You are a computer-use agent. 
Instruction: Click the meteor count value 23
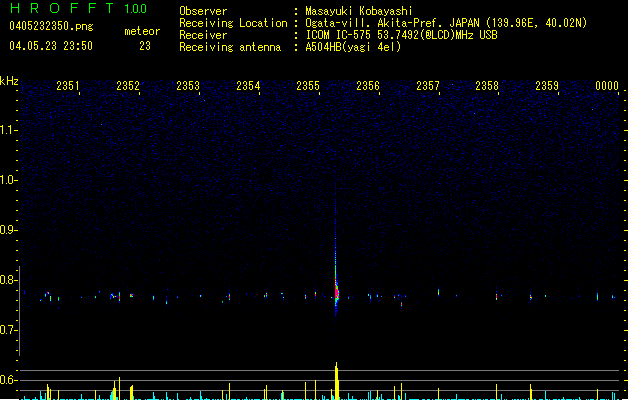[x=145, y=46]
